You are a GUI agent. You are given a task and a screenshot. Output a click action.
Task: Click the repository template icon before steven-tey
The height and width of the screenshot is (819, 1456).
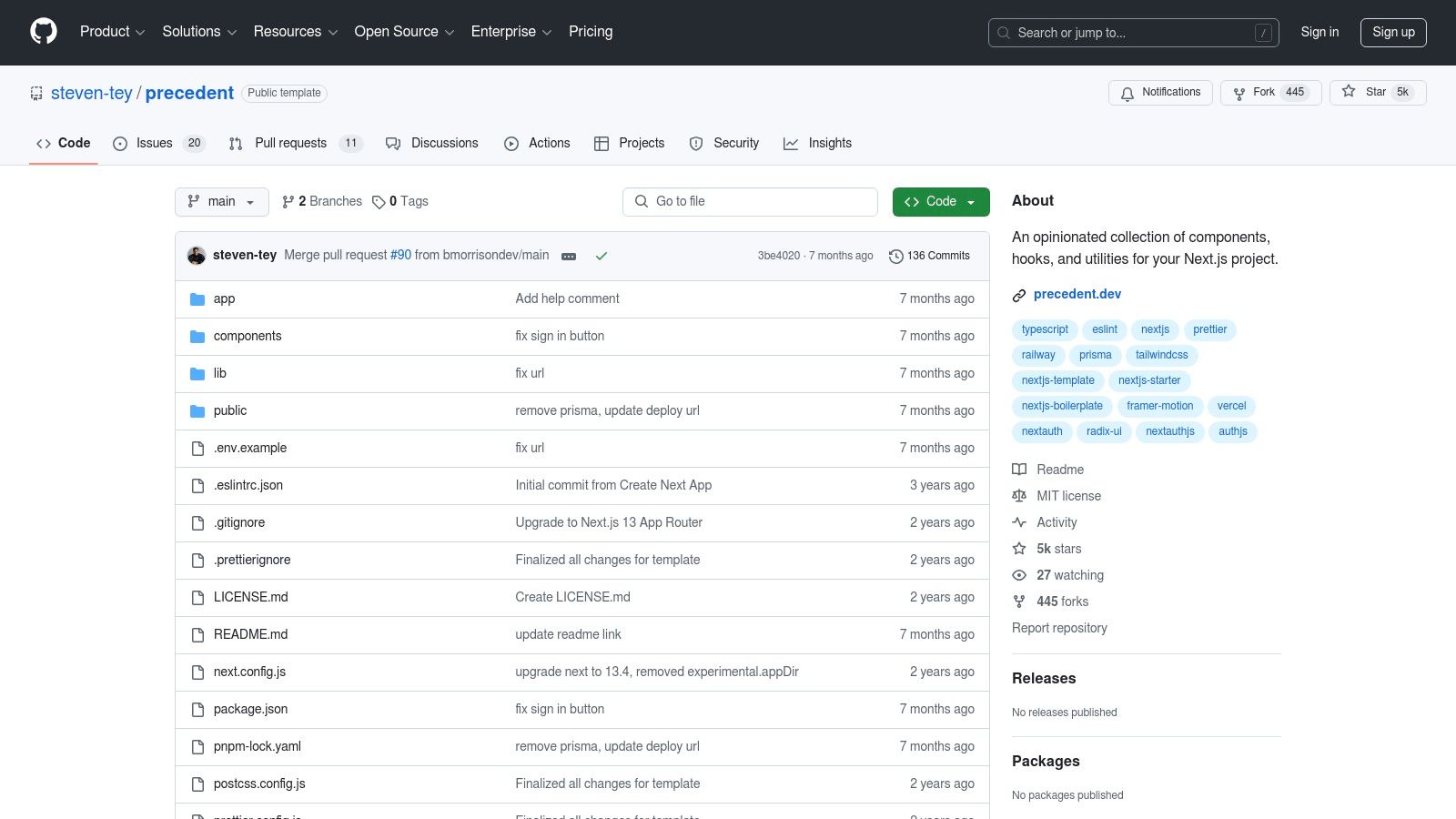[36, 93]
